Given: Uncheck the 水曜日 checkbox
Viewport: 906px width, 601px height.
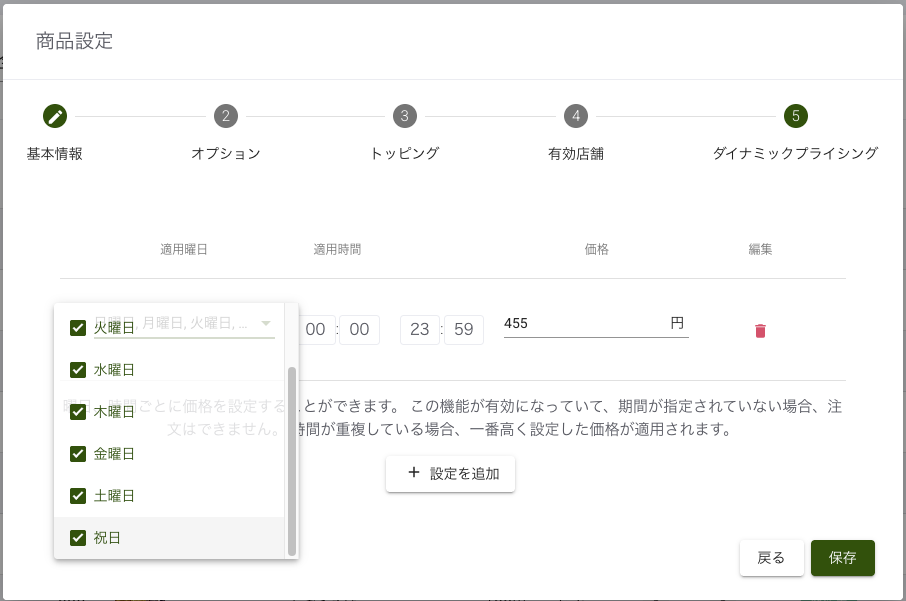Looking at the screenshot, I should point(78,370).
